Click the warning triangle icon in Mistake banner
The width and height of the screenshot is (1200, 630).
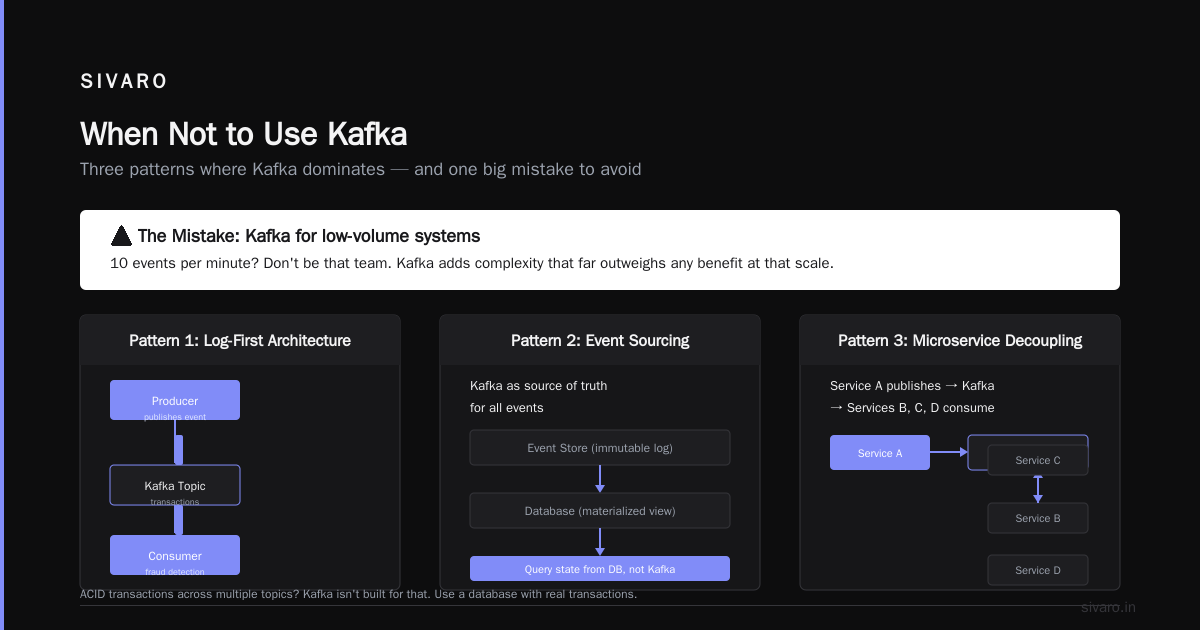pos(121,236)
